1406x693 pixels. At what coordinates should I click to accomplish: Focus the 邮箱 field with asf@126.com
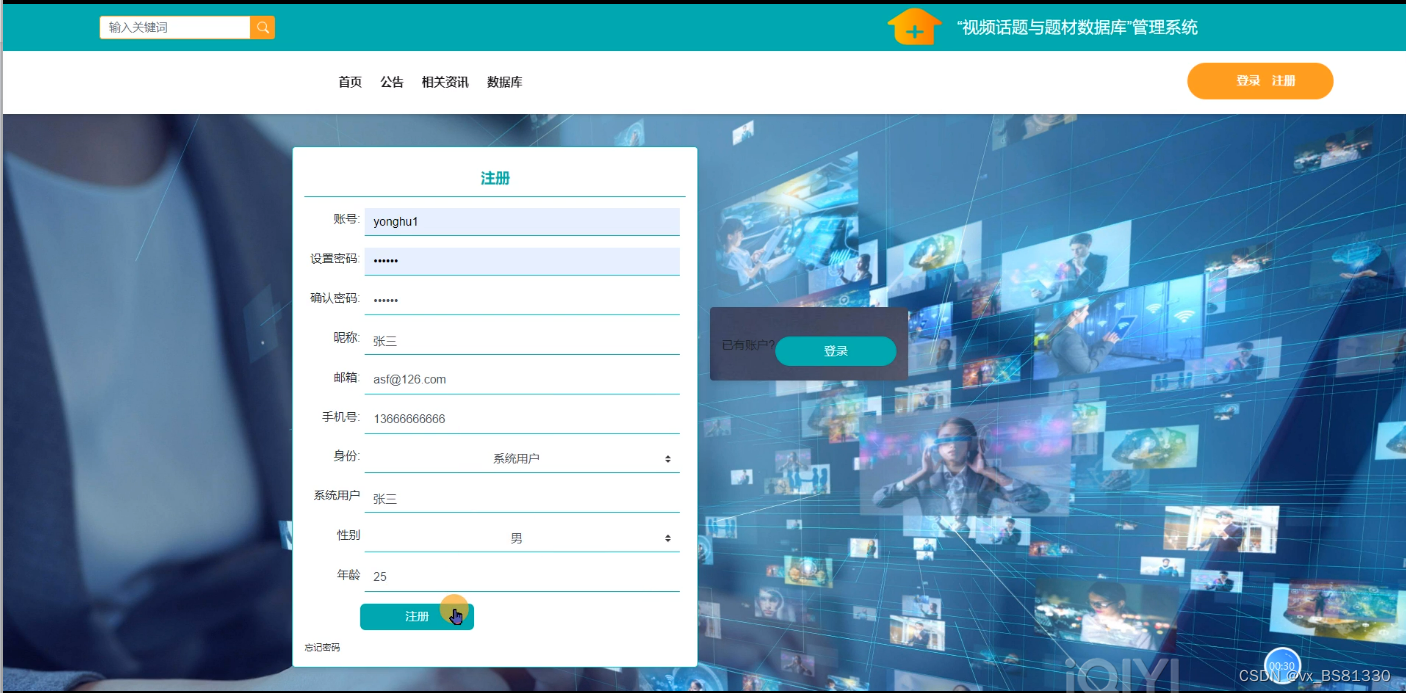(x=522, y=380)
